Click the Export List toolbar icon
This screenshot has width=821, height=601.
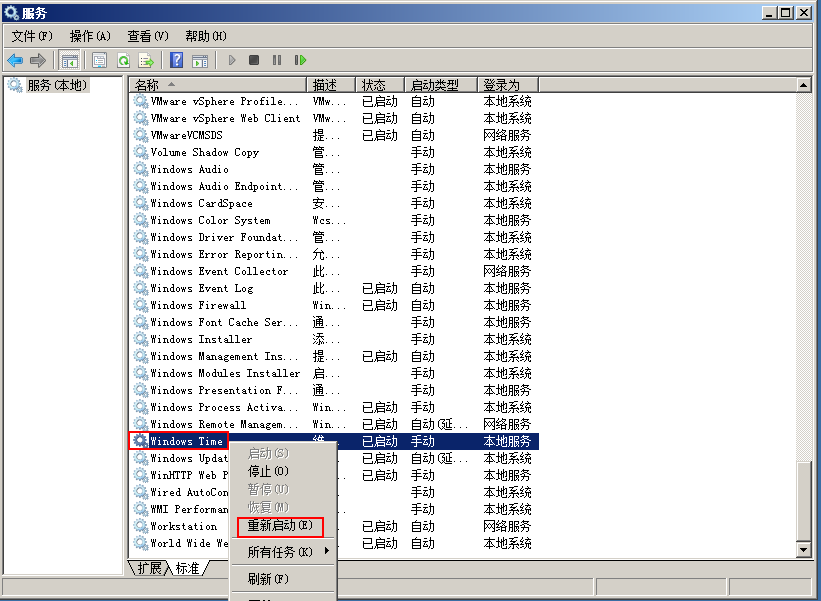(x=146, y=61)
